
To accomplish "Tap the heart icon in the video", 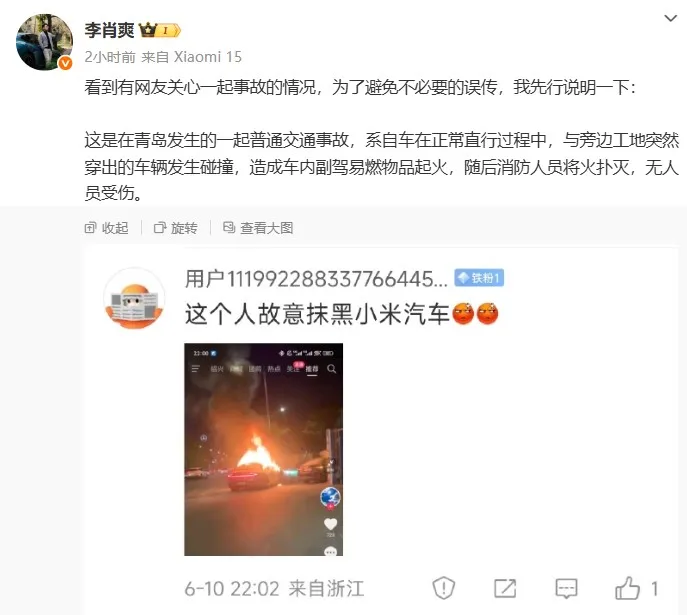I will (x=330, y=524).
